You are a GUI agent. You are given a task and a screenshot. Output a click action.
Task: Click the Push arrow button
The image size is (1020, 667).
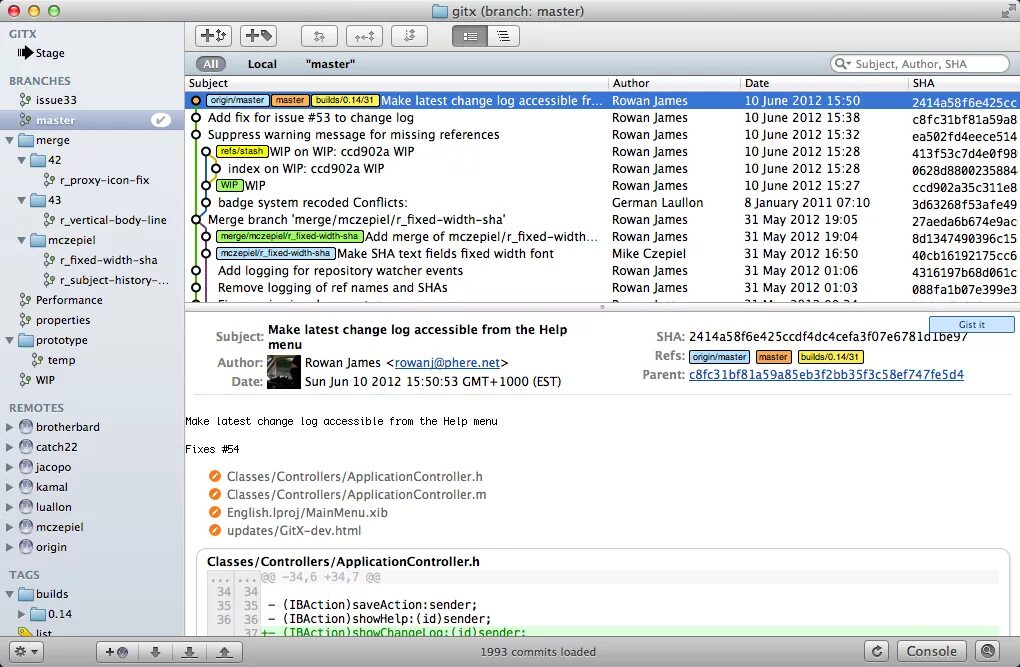pos(224,651)
